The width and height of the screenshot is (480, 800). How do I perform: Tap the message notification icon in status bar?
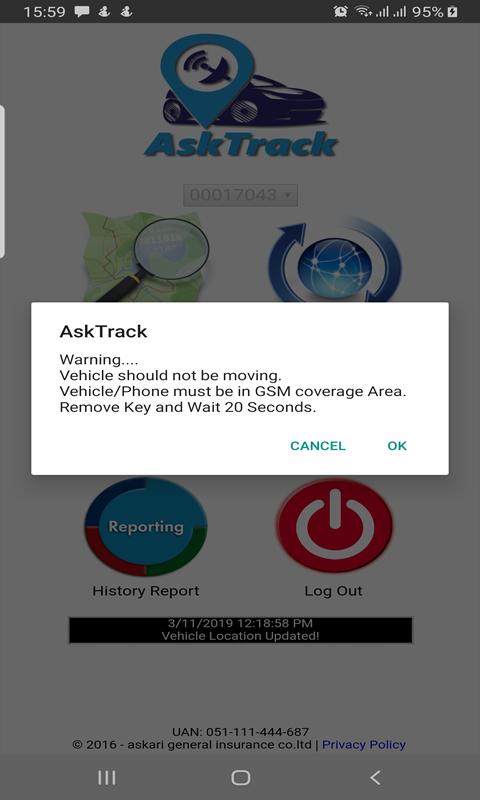click(82, 12)
